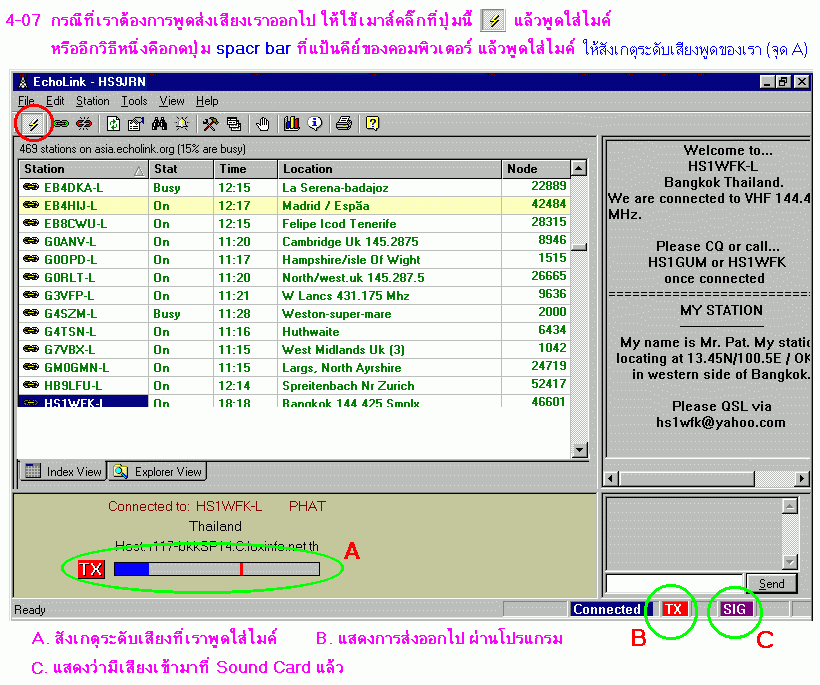Refresh the station list via toolbar
820x685 pixels.
click(113, 124)
